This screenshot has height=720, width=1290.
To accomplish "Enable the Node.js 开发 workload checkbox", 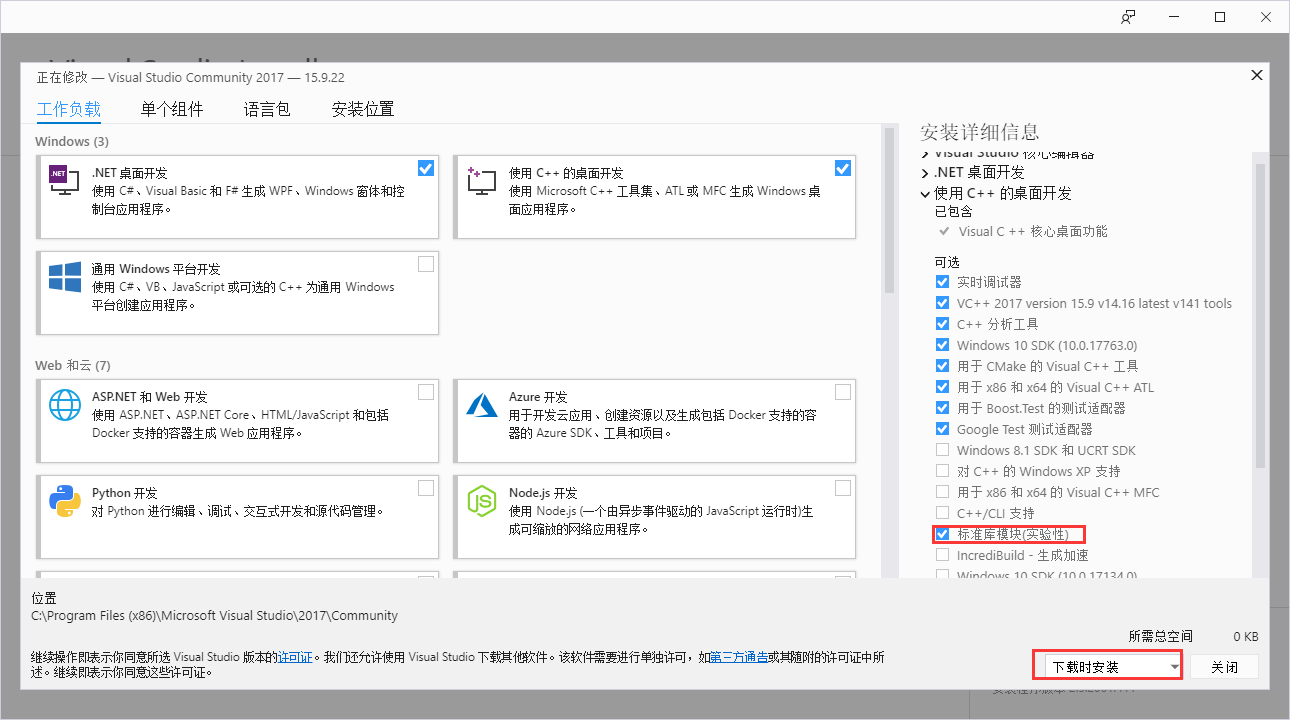I will point(843,488).
